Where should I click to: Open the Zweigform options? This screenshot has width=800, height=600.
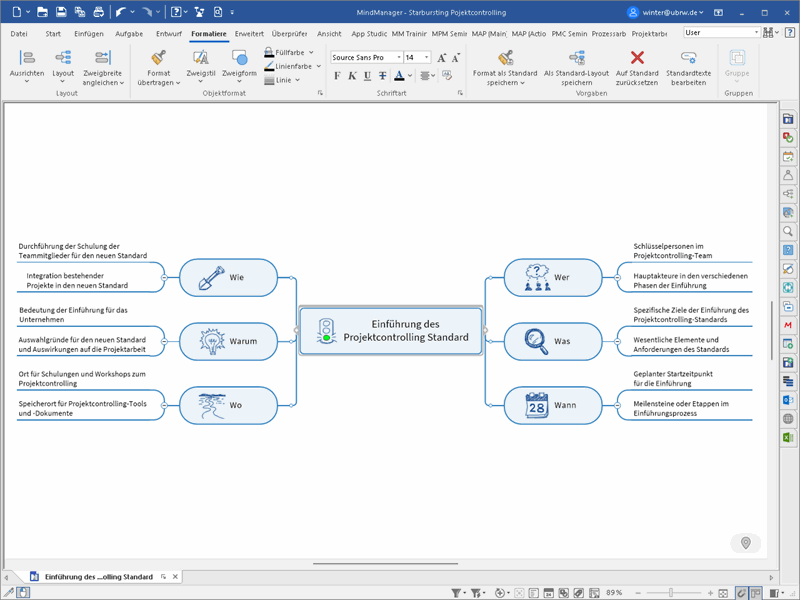click(x=239, y=66)
